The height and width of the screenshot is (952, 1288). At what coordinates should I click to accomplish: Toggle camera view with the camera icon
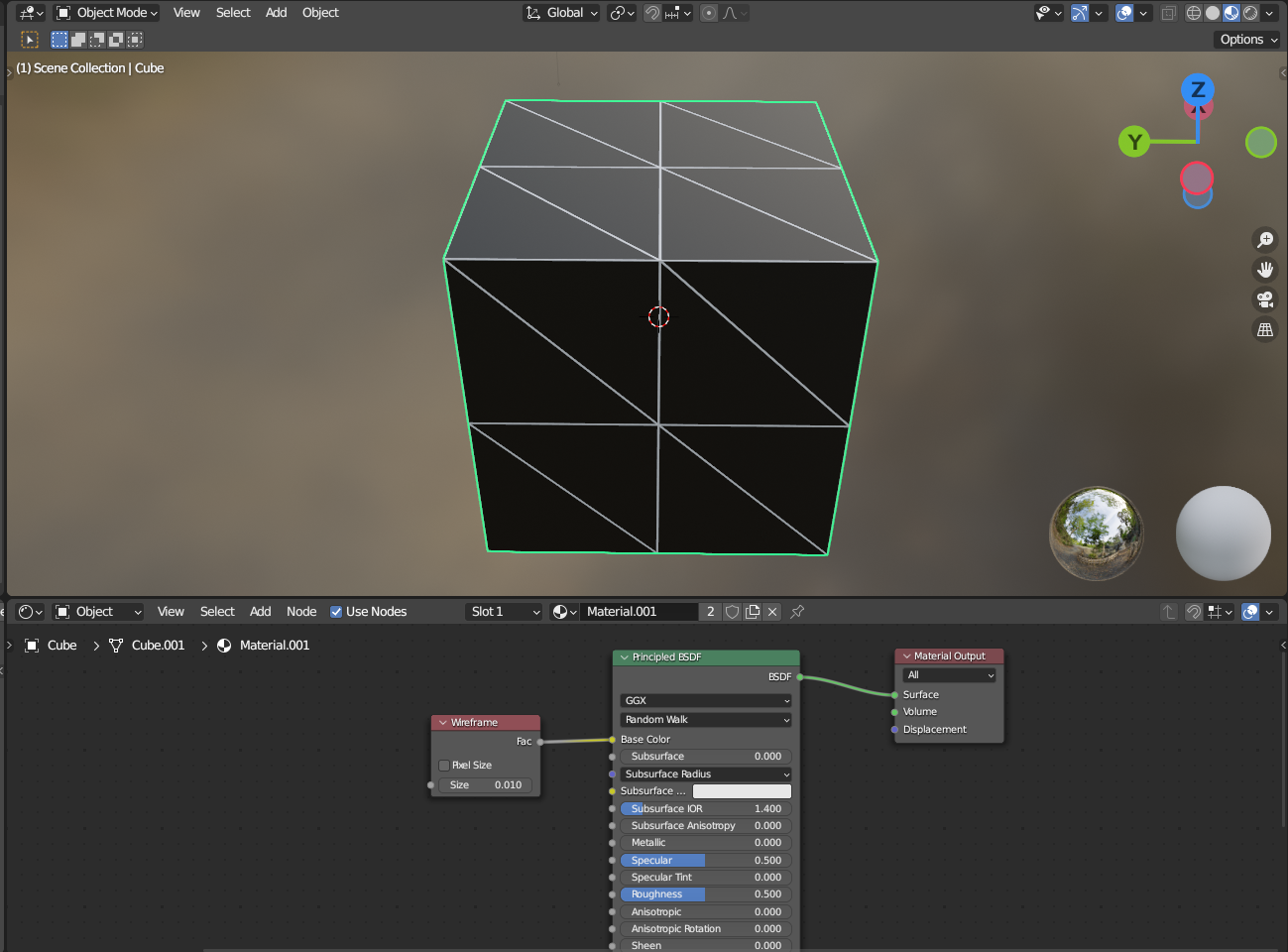coord(1265,299)
